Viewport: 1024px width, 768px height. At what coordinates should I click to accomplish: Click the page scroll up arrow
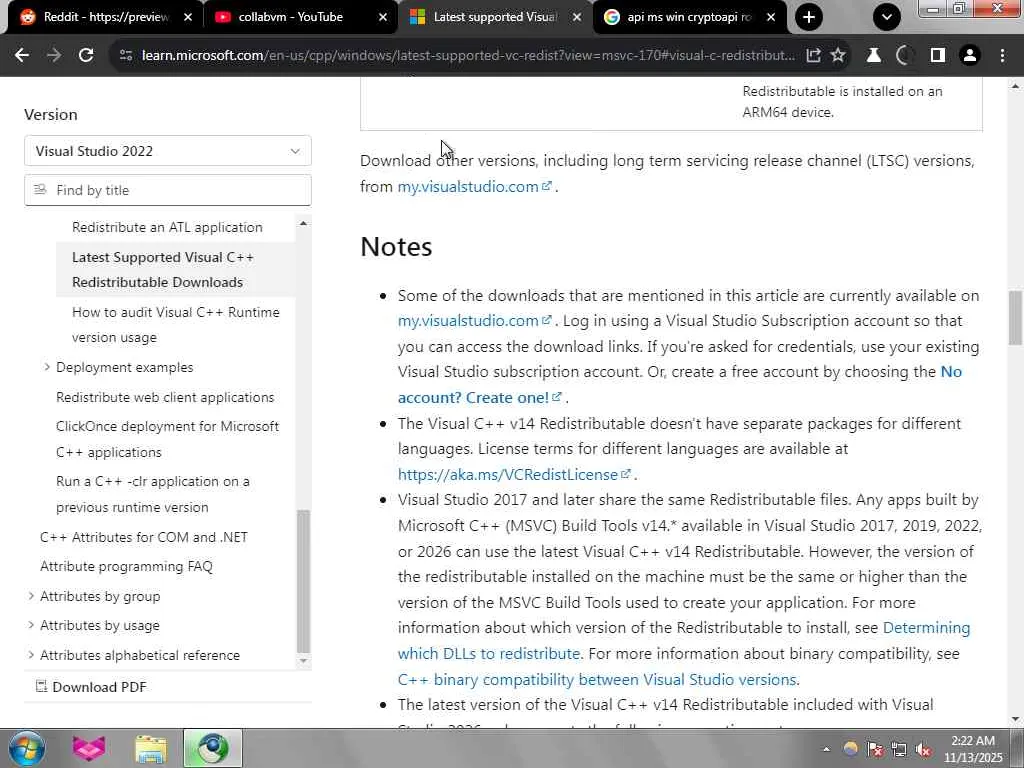1016,86
